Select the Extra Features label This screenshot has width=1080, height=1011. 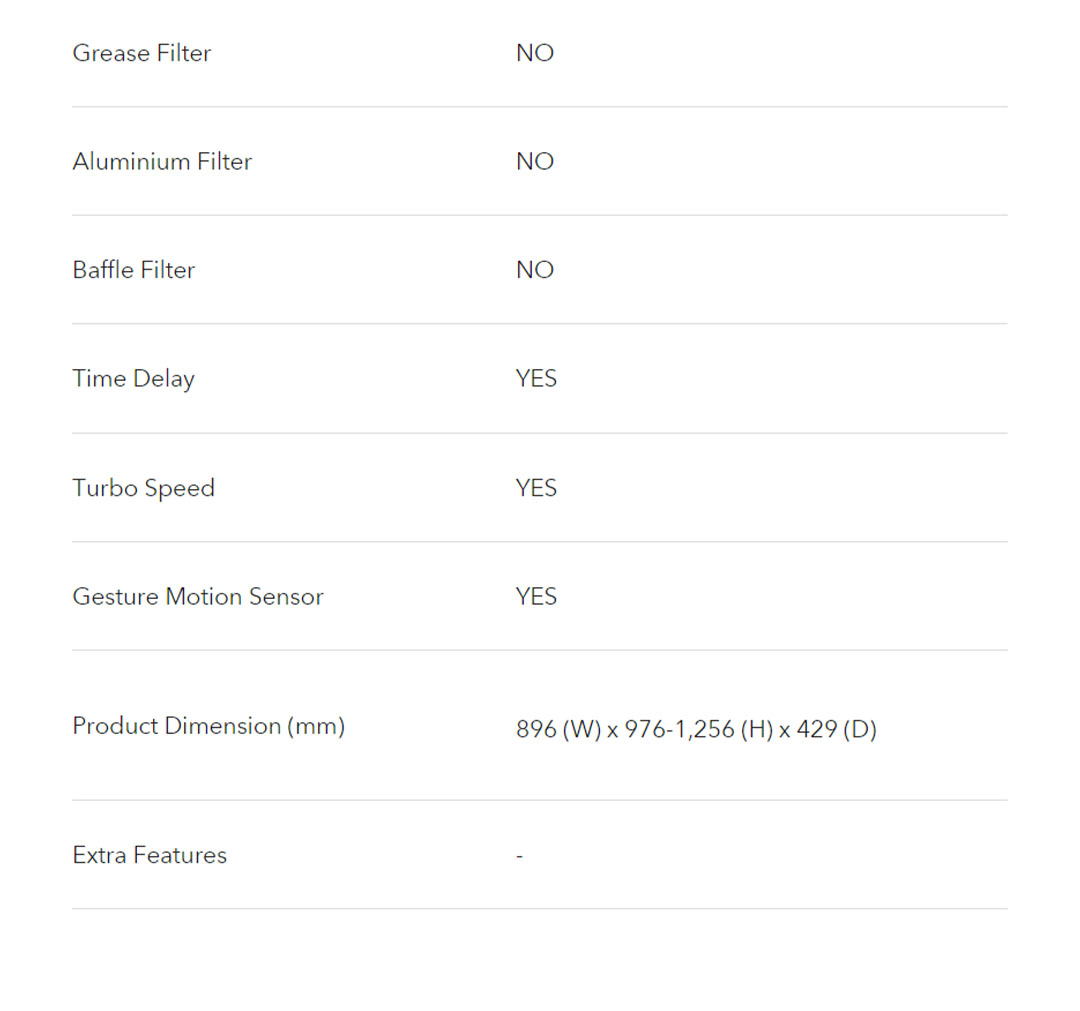(x=149, y=855)
